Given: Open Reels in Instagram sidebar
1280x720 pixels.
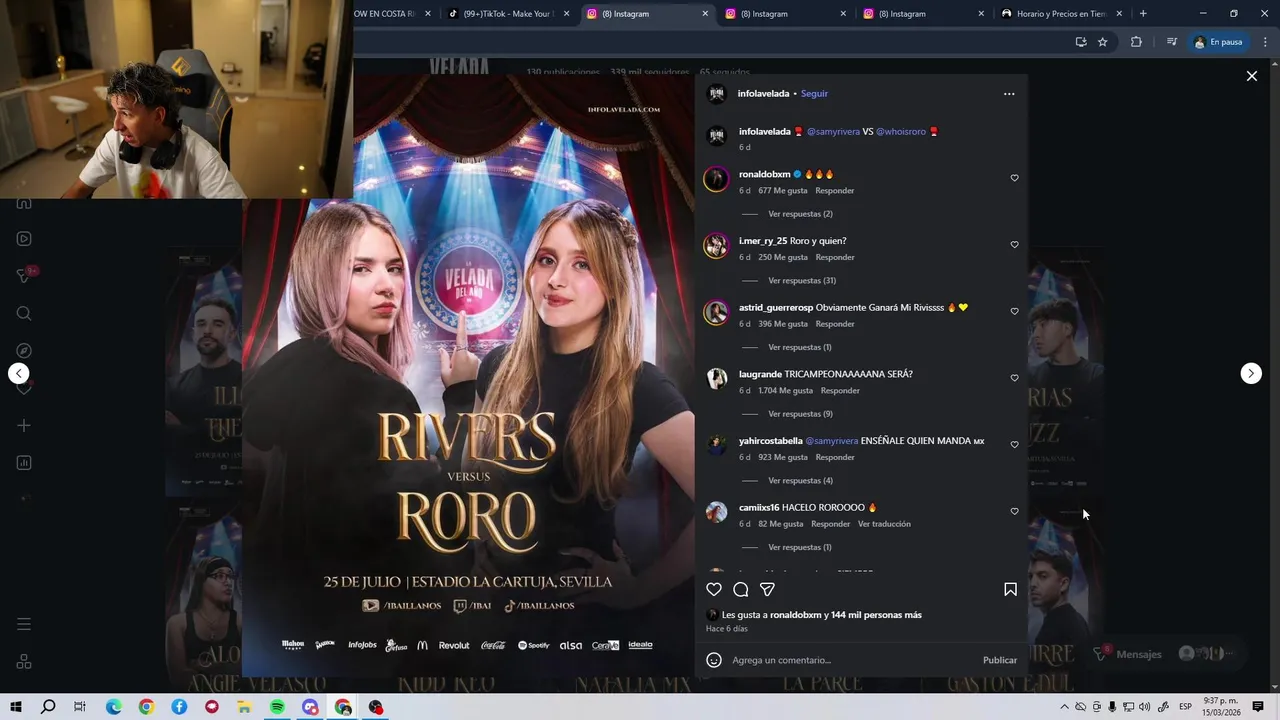Looking at the screenshot, I should (24, 239).
